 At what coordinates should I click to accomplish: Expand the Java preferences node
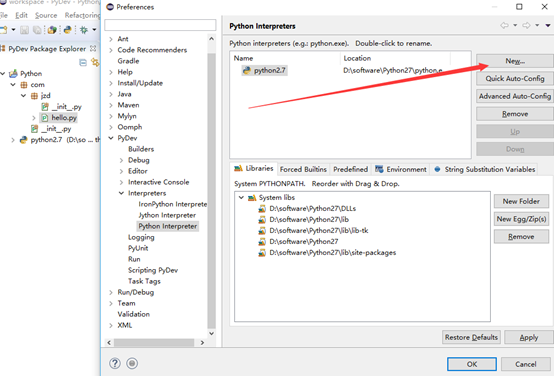coord(111,94)
